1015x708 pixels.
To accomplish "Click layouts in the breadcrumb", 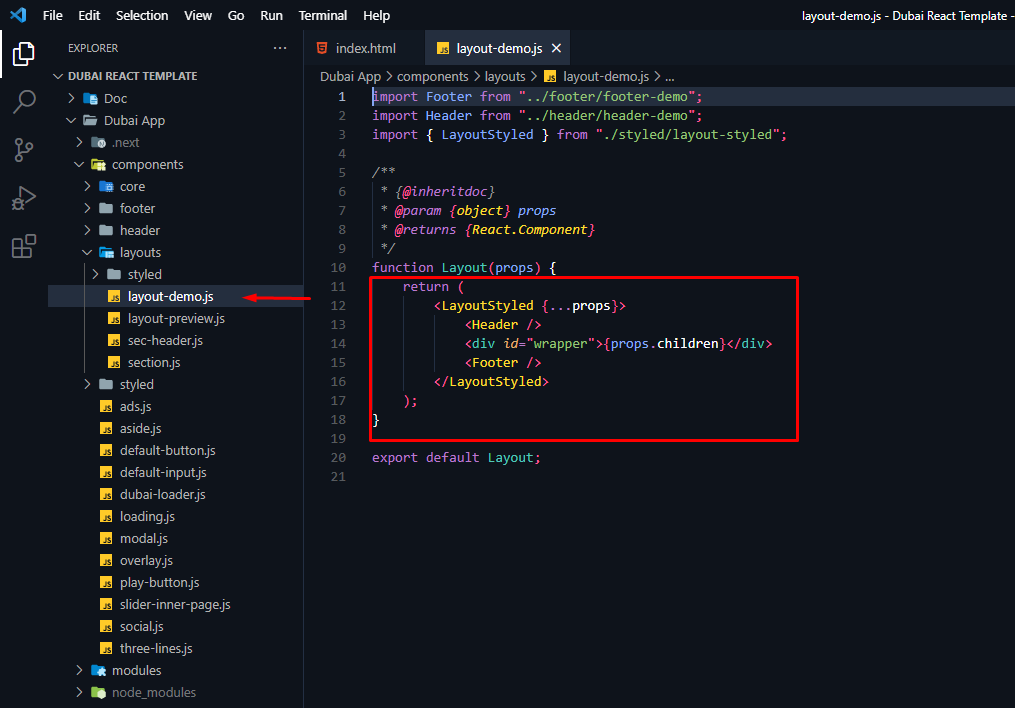I will 505,76.
